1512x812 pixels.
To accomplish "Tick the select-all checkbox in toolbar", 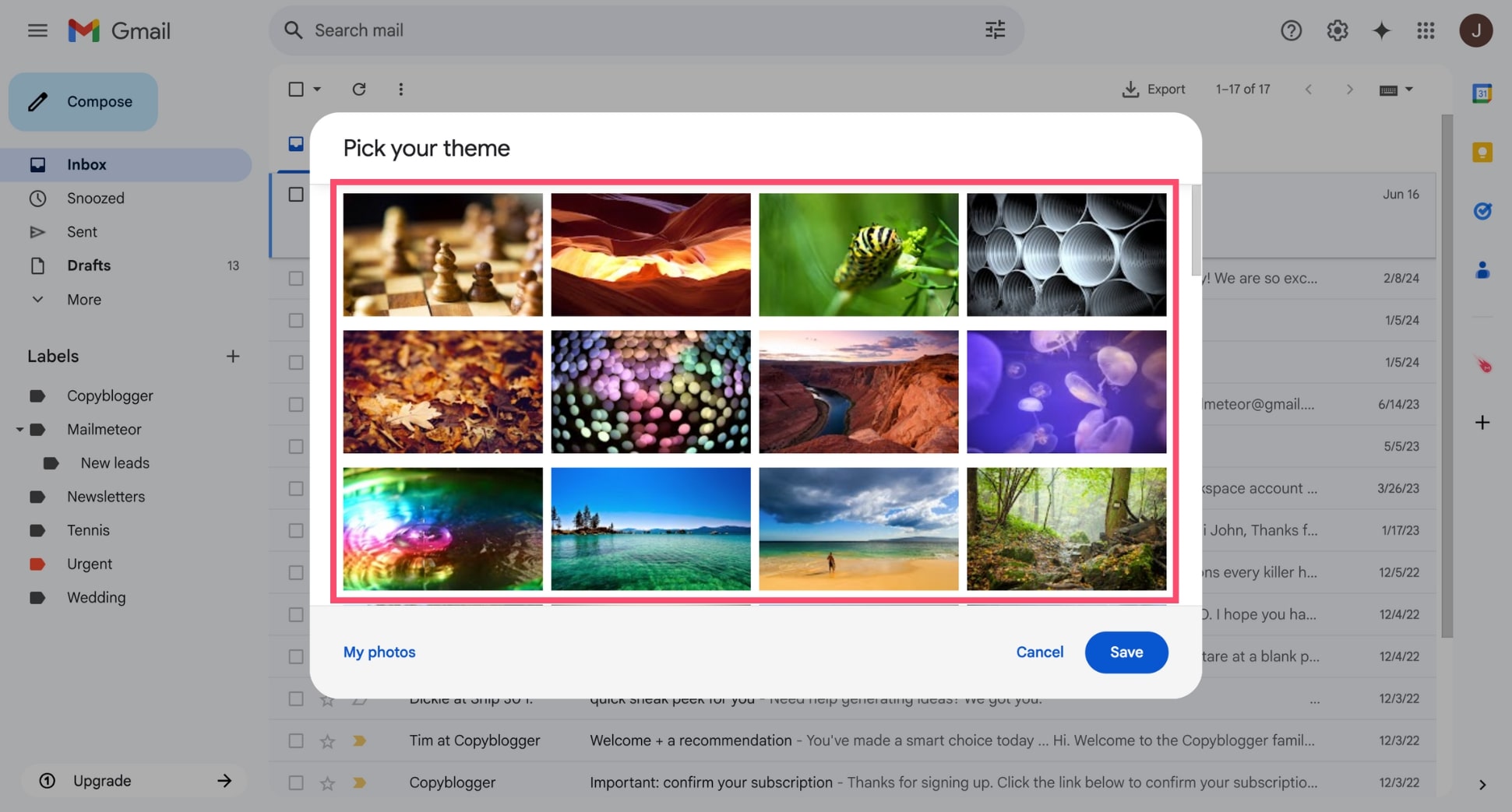I will click(296, 89).
